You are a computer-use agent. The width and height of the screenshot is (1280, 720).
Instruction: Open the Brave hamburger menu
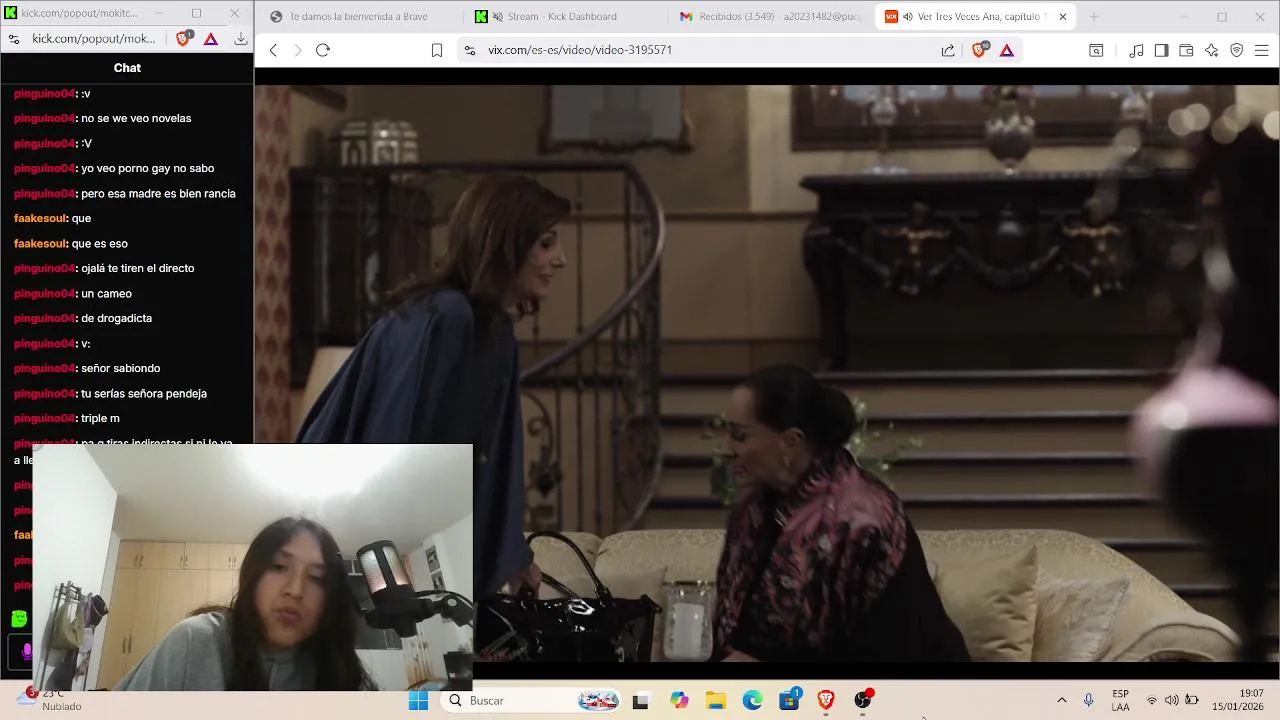[1262, 50]
